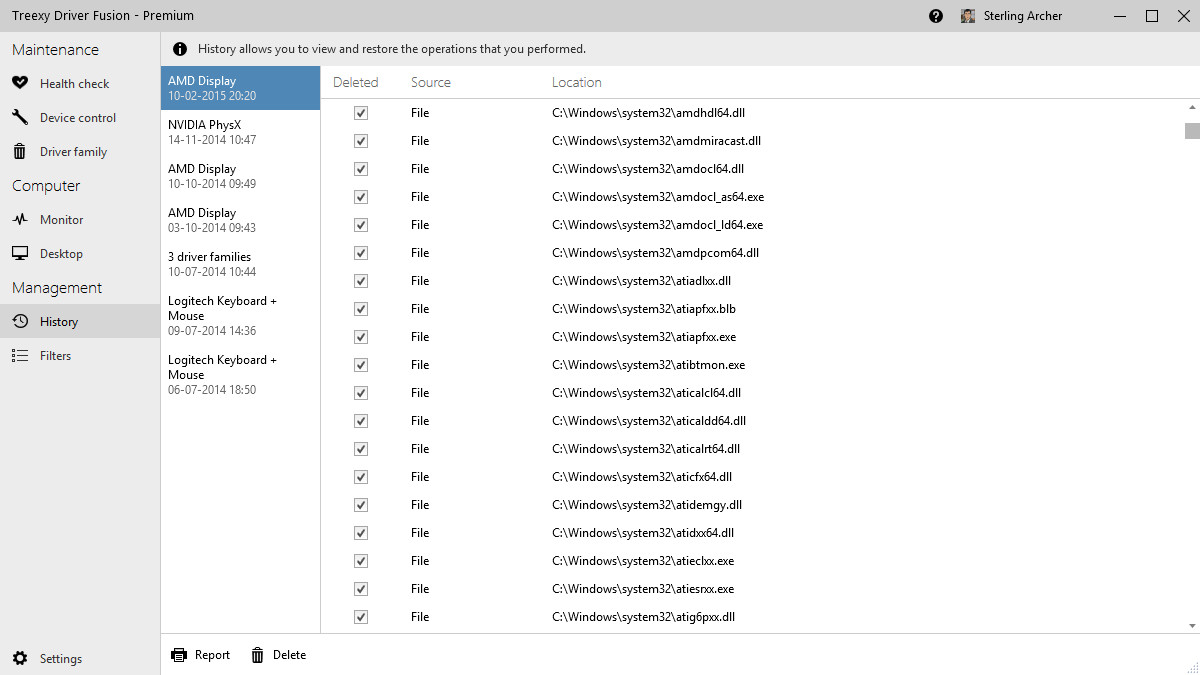
Task: Click the scrollbar up arrow
Action: click(x=1192, y=107)
